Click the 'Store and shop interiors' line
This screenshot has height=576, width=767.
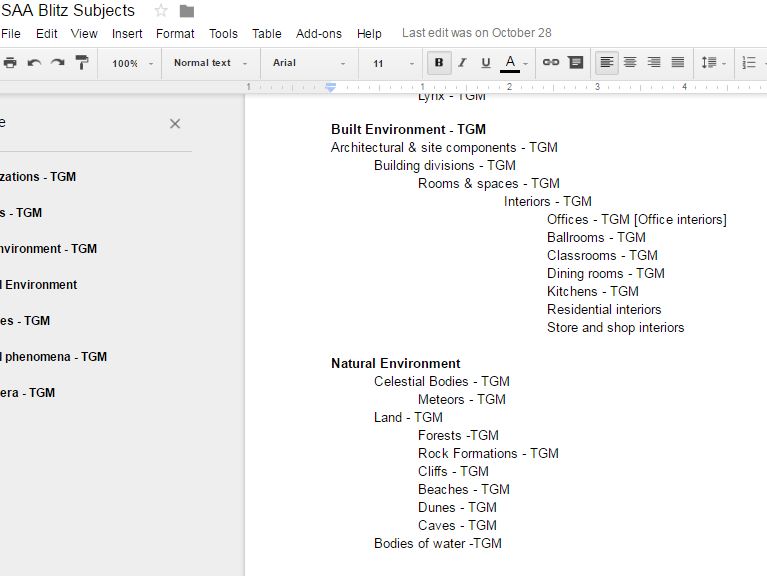[615, 327]
